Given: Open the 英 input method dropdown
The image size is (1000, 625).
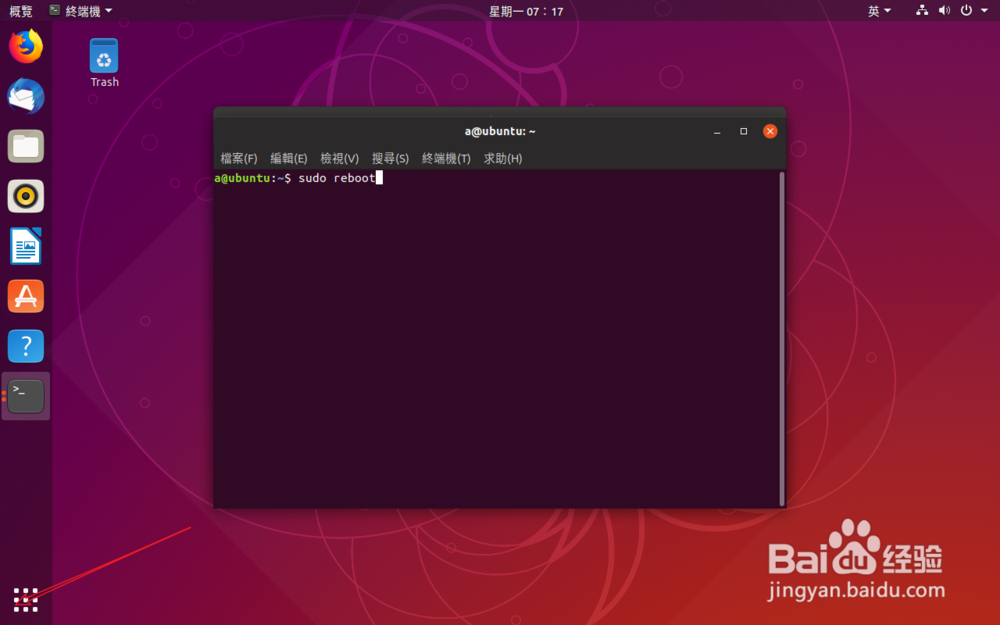Looking at the screenshot, I should 879,11.
